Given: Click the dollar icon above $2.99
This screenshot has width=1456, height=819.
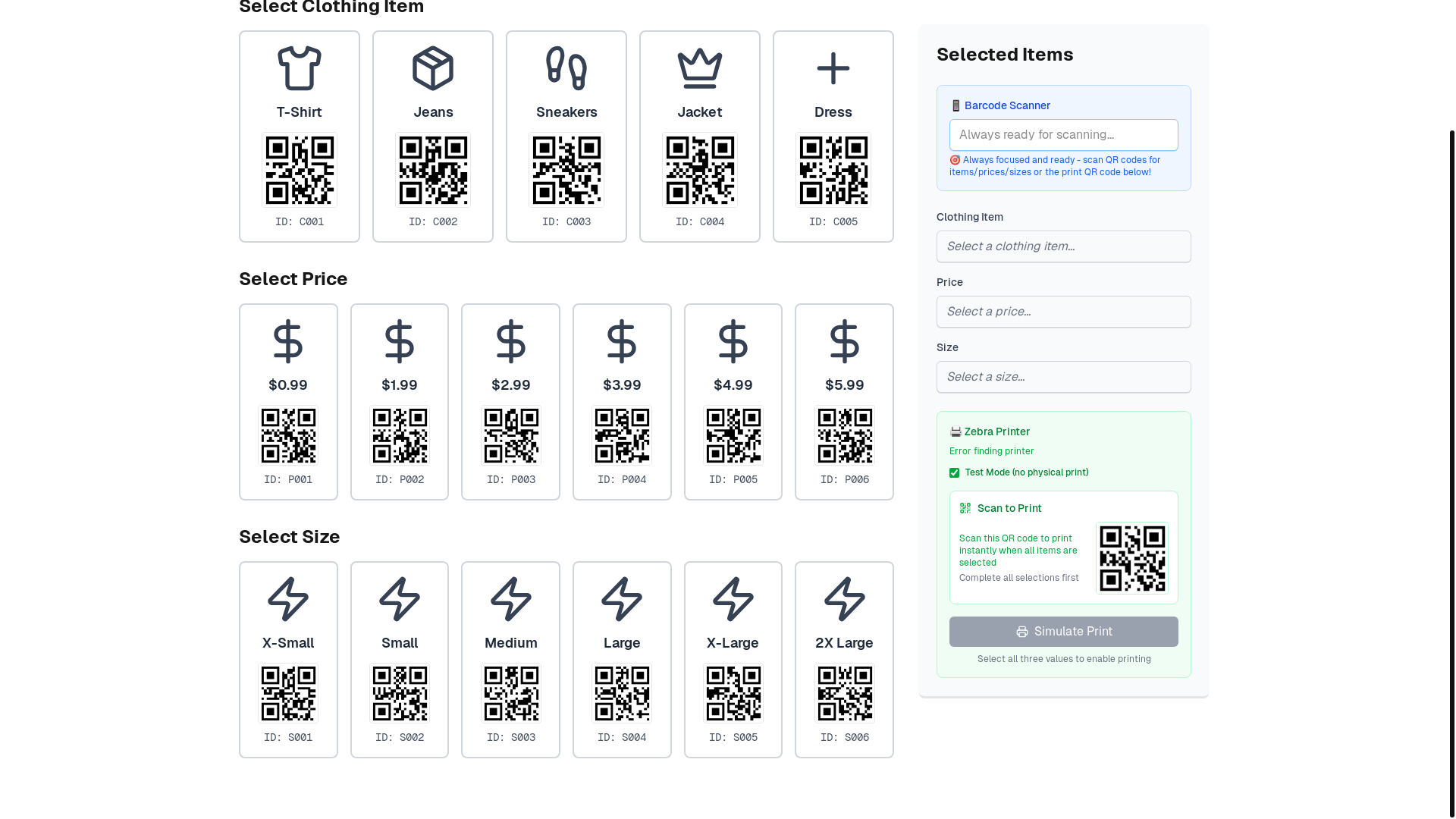Looking at the screenshot, I should point(511,341).
